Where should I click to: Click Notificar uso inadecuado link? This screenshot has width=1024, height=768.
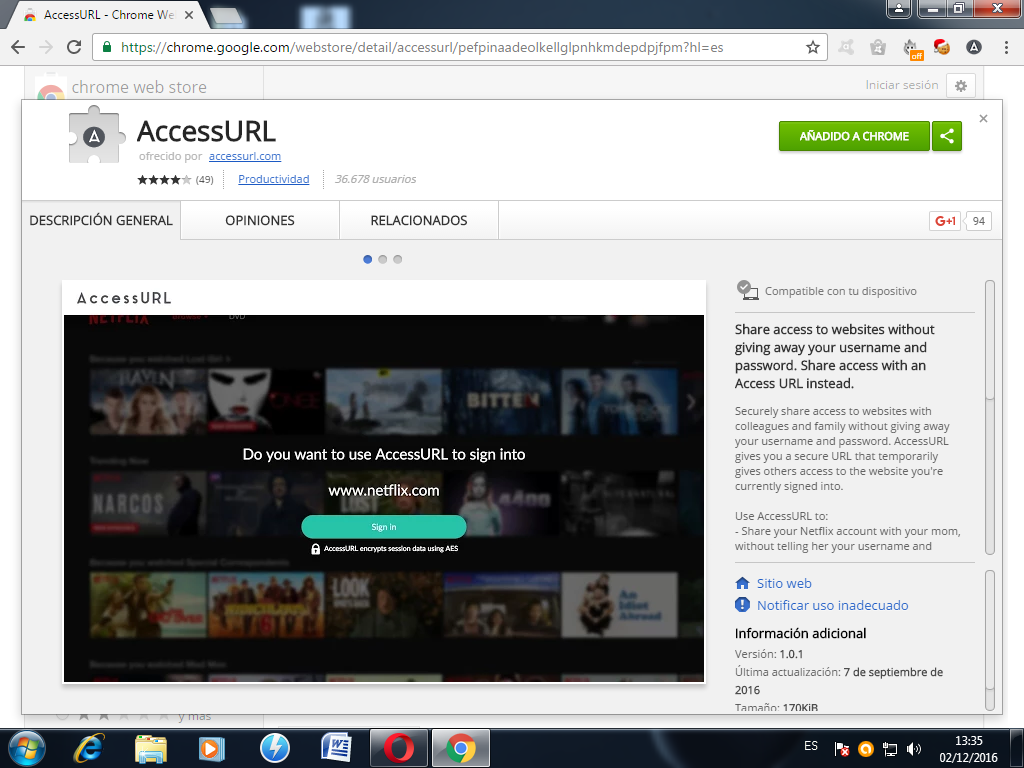point(832,605)
